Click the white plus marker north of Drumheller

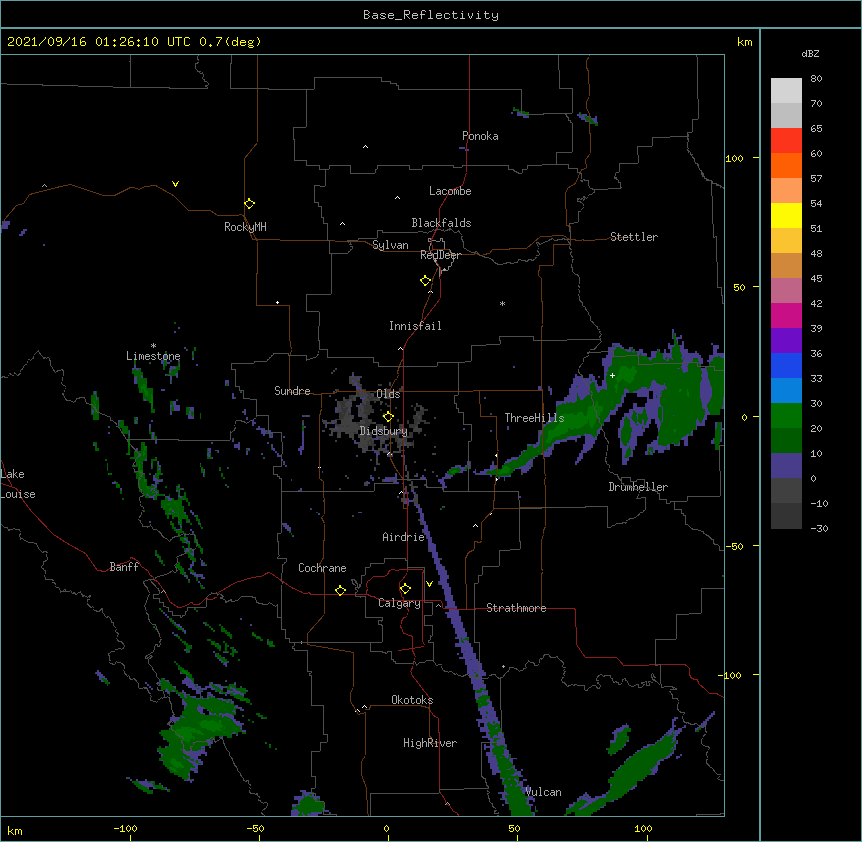point(612,375)
